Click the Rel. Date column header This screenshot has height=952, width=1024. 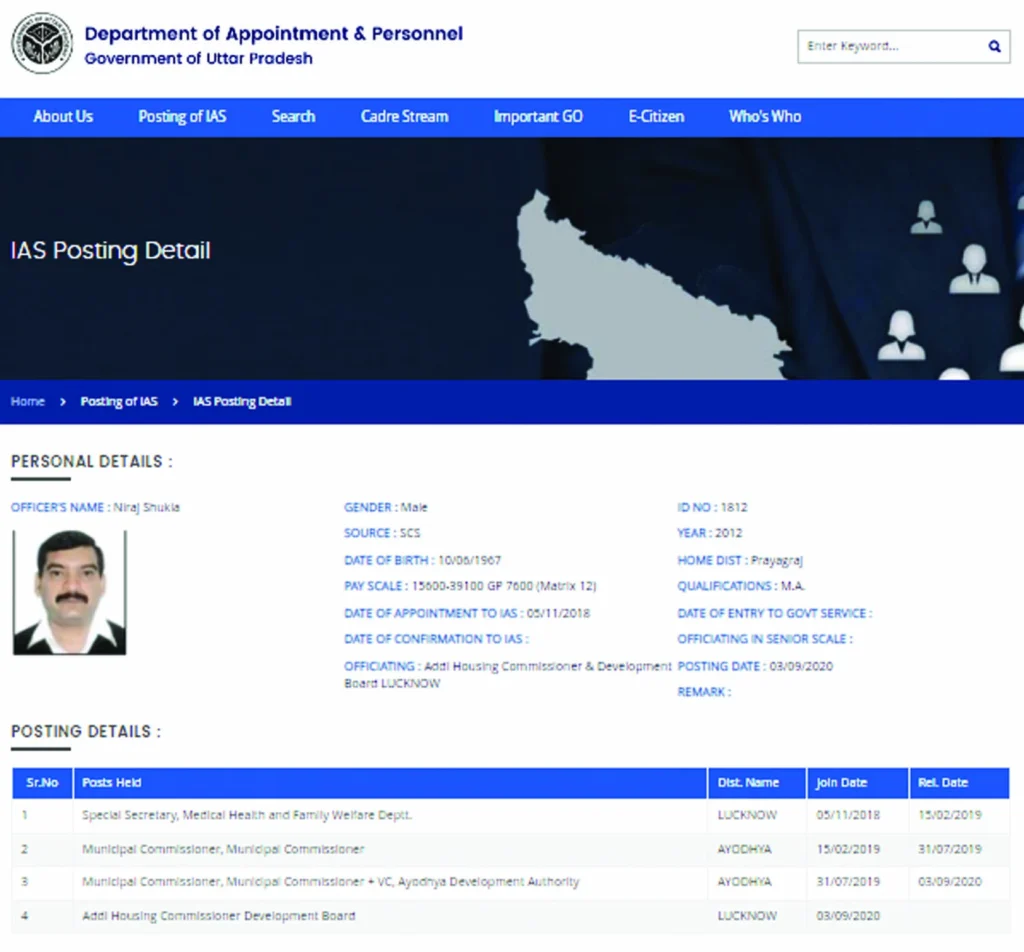(x=943, y=782)
